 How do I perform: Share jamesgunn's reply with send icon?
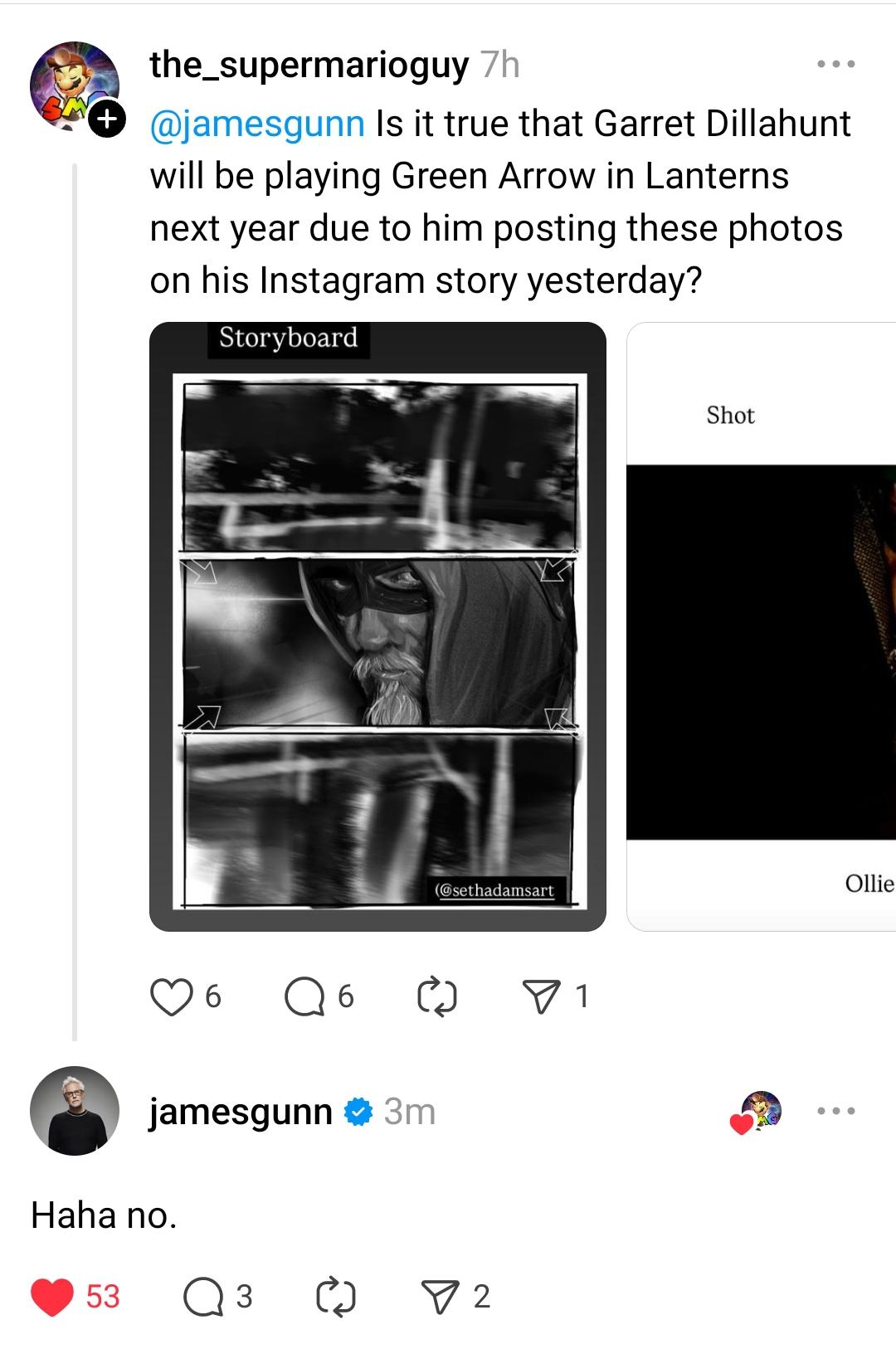click(440, 1297)
